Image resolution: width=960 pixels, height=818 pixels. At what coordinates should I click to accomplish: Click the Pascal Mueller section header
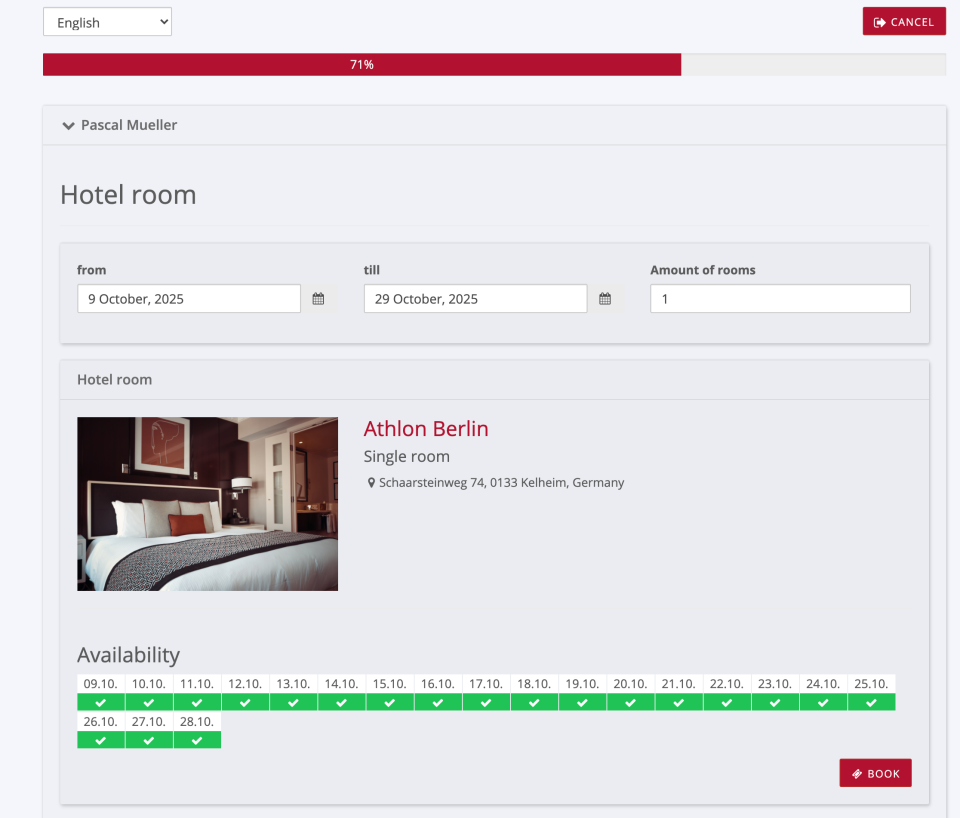pyautogui.click(x=129, y=125)
